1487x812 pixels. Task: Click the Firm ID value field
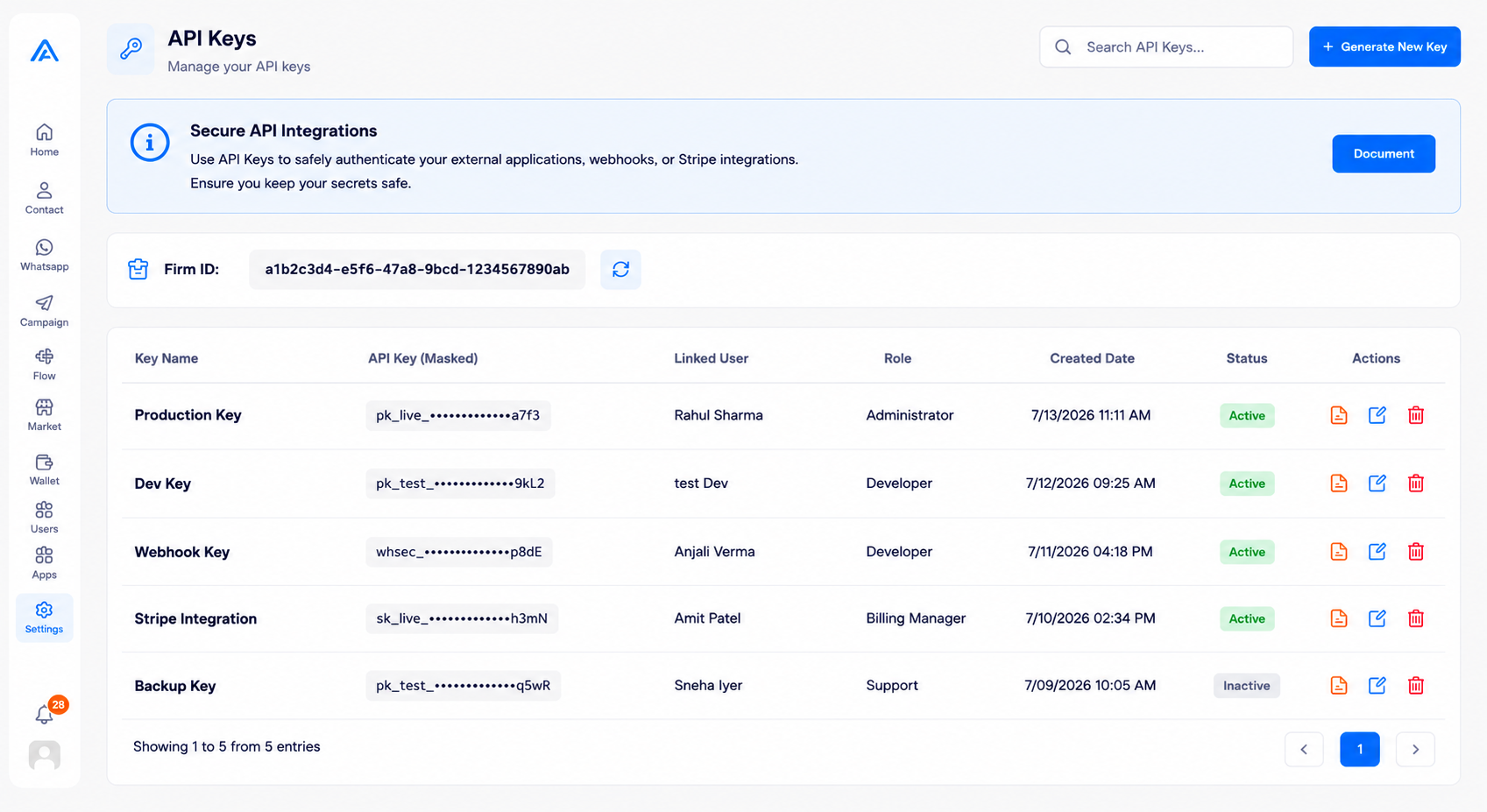[x=417, y=269]
